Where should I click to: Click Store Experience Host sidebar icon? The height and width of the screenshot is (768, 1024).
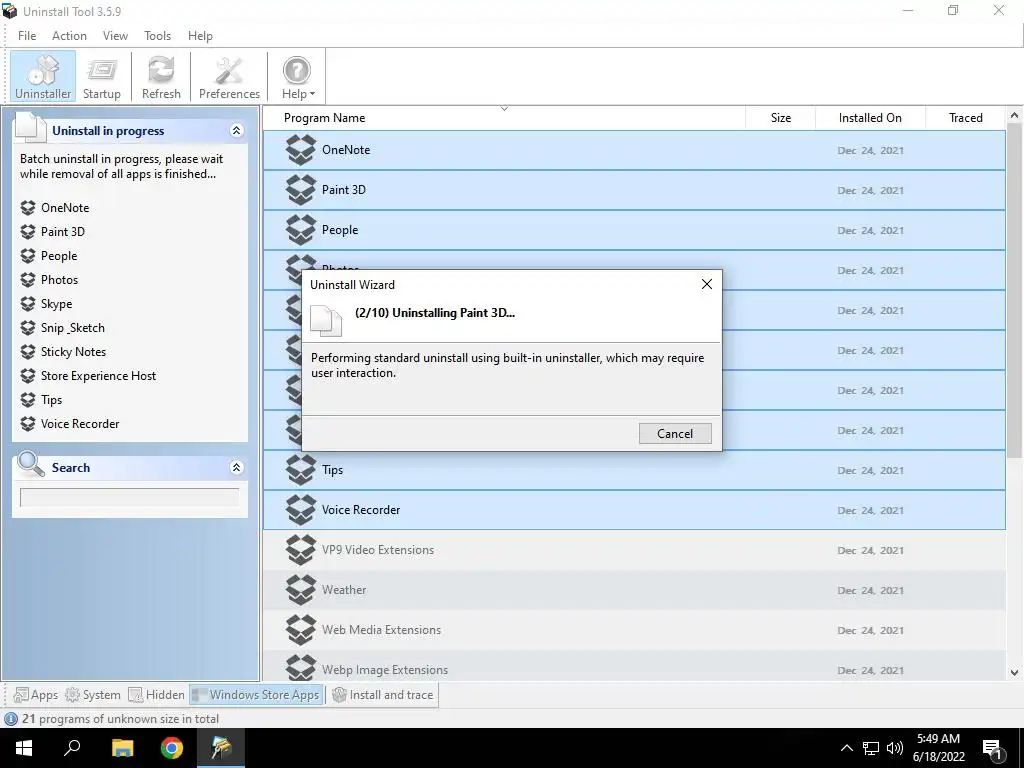27,376
